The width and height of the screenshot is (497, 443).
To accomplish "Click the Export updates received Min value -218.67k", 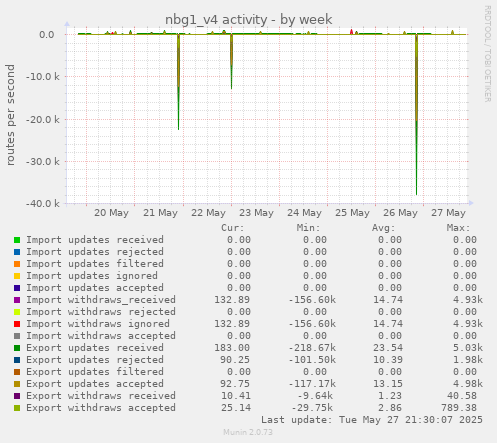I will tap(312, 348).
